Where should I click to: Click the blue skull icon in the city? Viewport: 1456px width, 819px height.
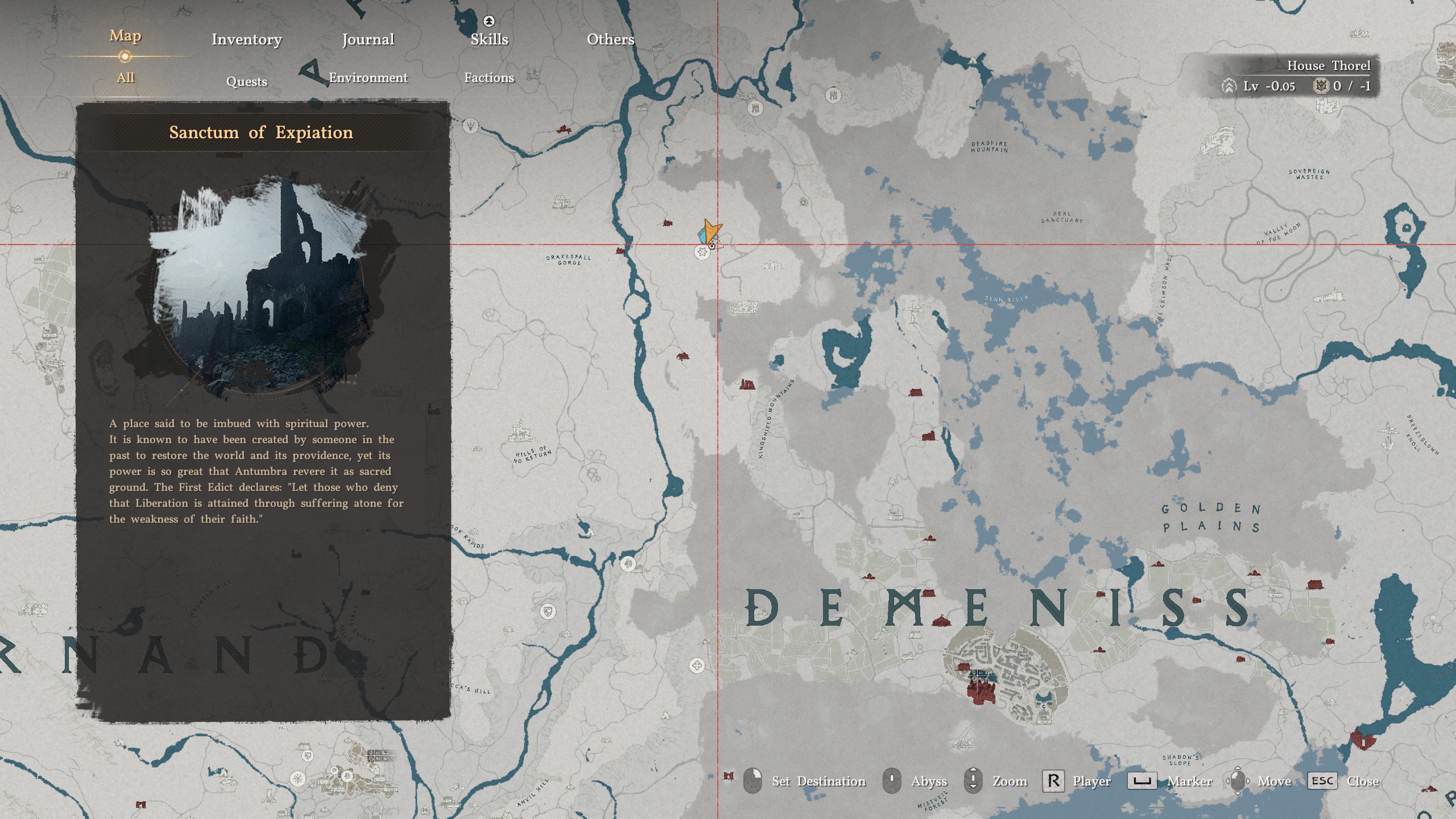coord(1043,701)
